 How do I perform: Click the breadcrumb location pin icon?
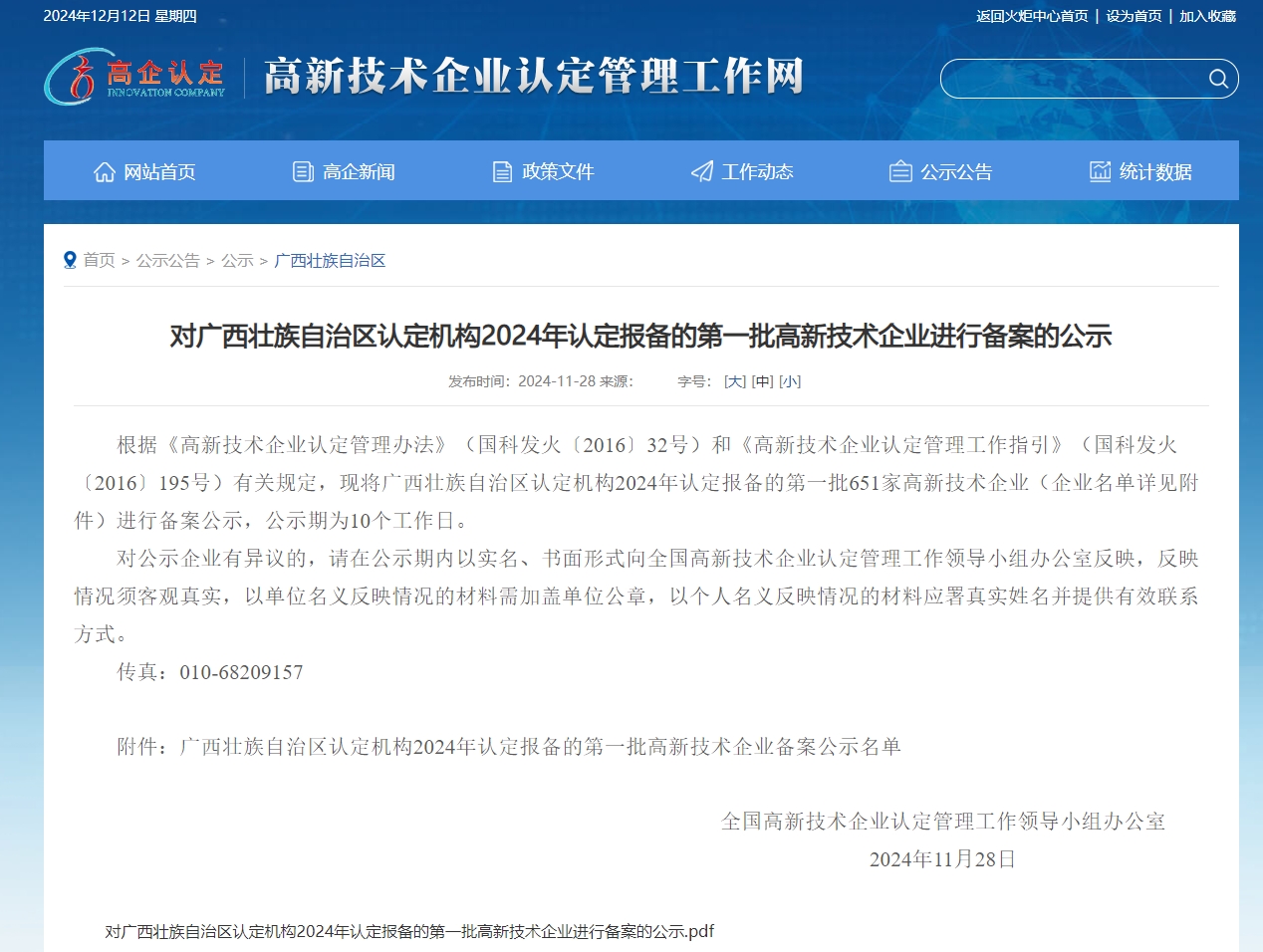[x=70, y=261]
